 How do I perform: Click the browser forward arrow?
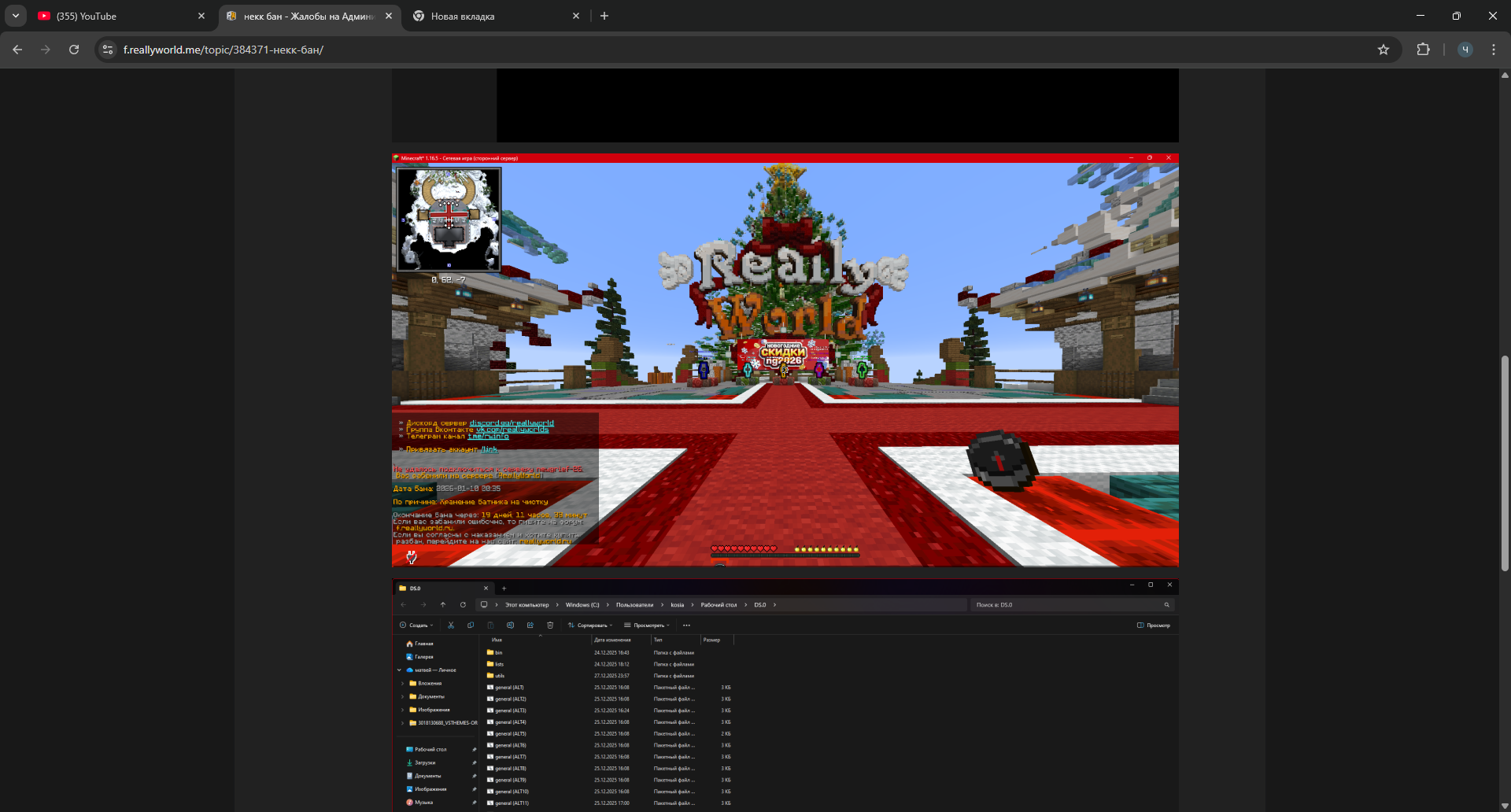[46, 50]
